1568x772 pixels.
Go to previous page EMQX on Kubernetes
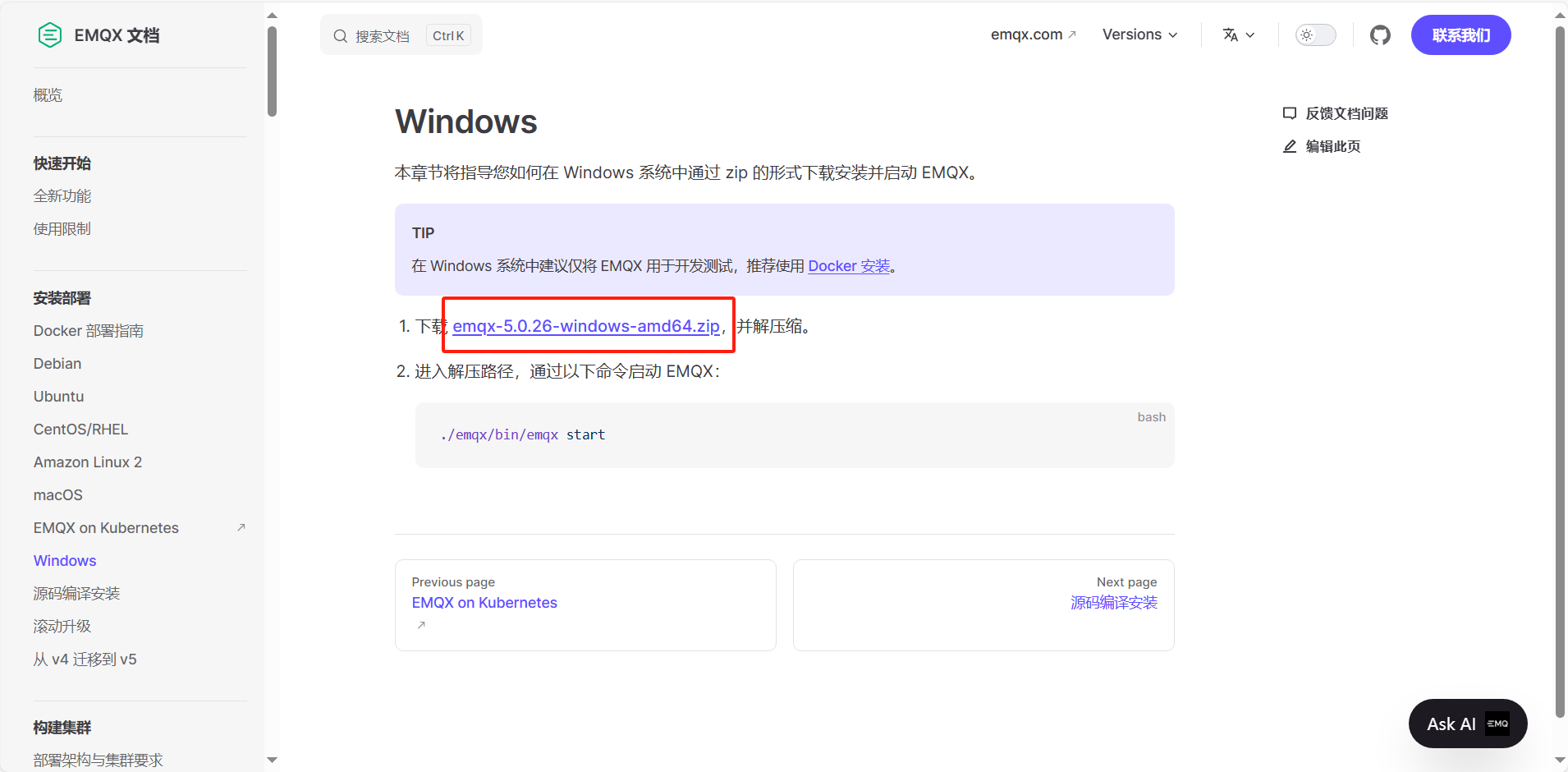pyautogui.click(x=585, y=605)
